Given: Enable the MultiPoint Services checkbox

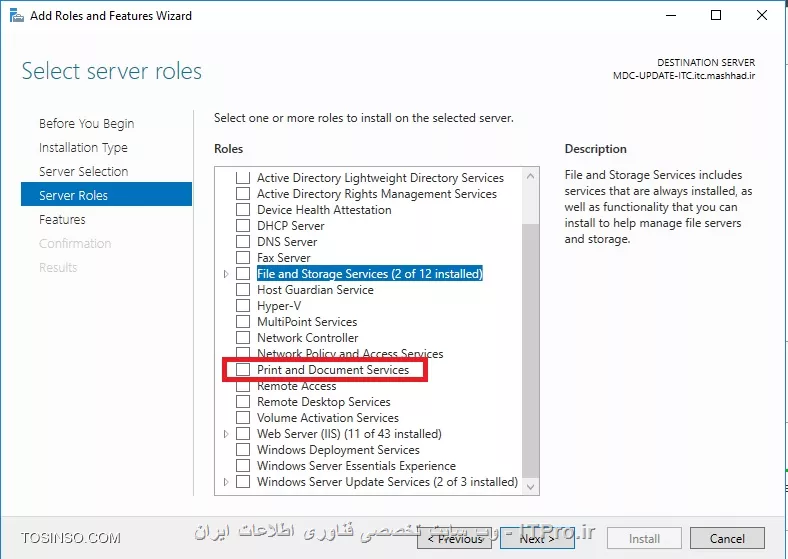Looking at the screenshot, I should point(243,322).
